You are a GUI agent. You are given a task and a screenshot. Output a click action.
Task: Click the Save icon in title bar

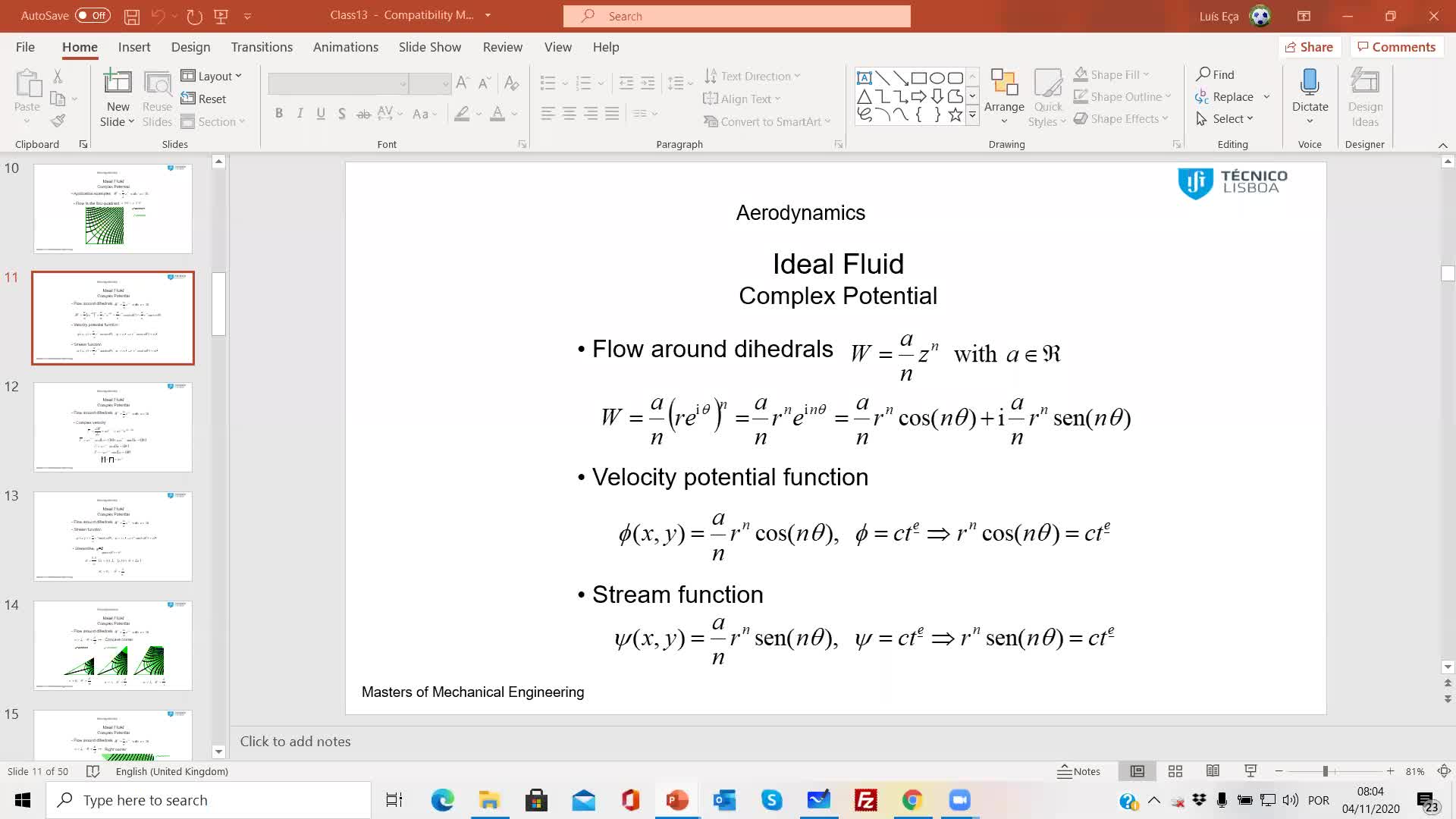point(131,16)
